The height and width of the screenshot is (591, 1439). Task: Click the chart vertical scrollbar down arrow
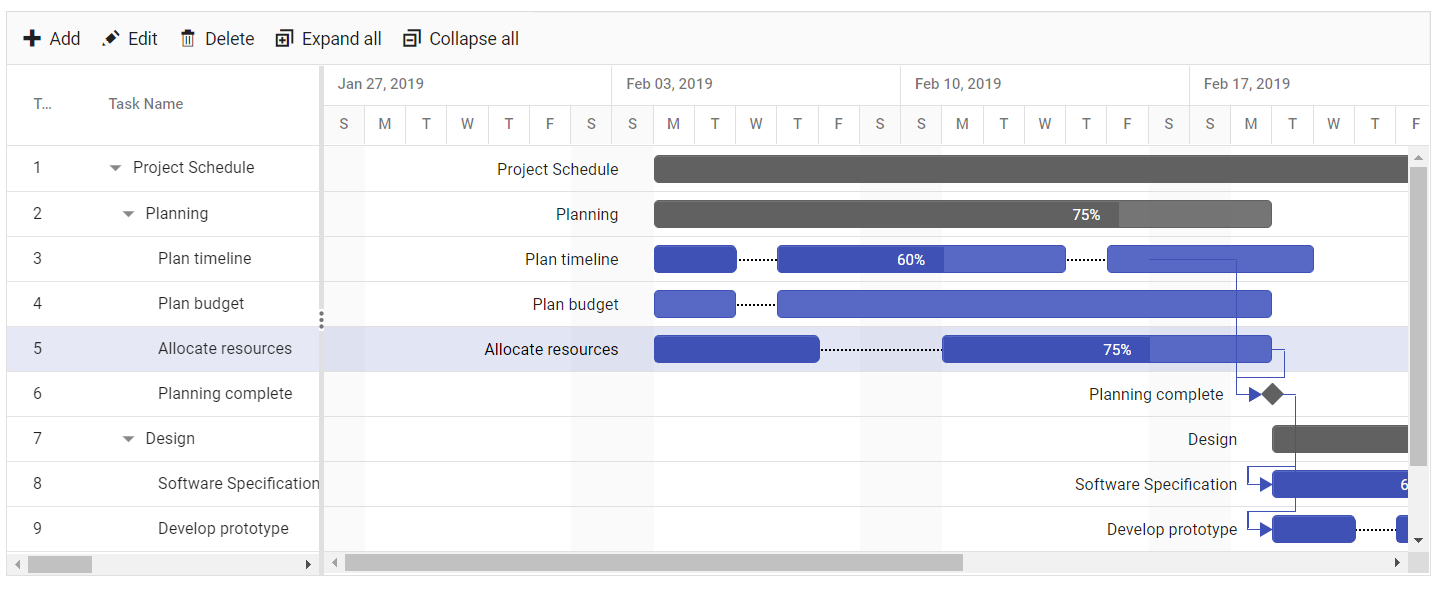(1418, 540)
